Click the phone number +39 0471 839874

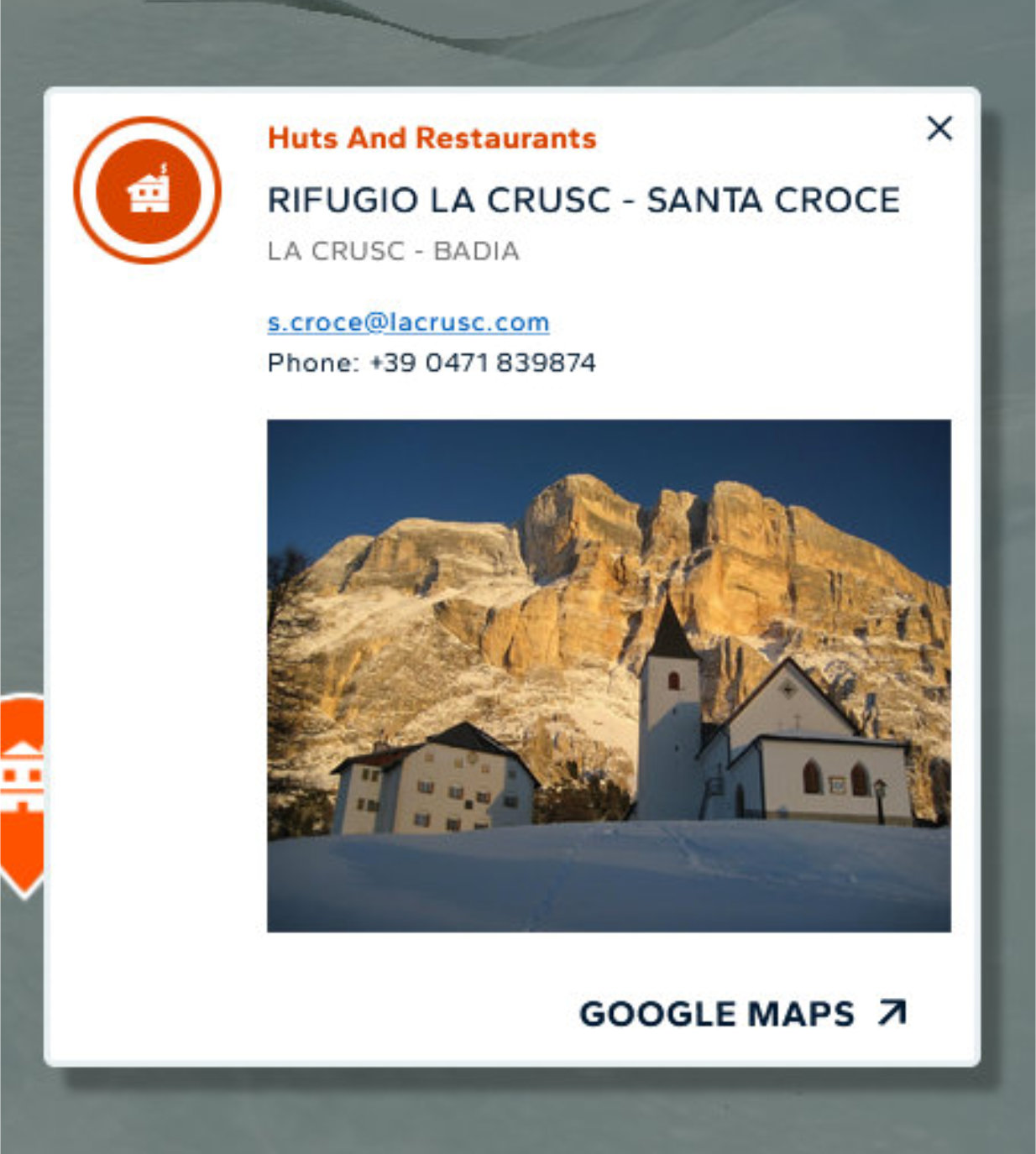[x=483, y=363]
